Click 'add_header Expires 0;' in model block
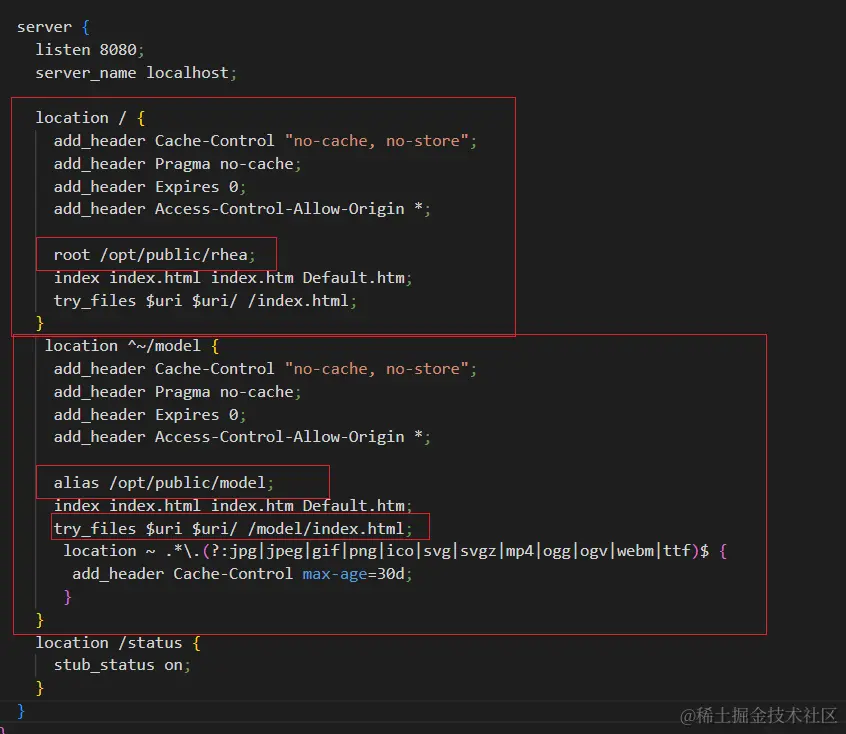 point(149,414)
